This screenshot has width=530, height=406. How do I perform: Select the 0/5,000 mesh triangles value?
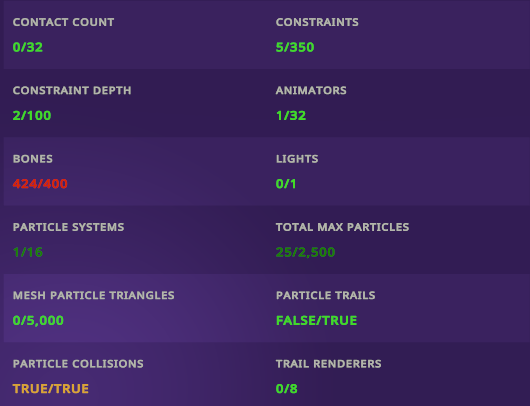pyautogui.click(x=38, y=320)
